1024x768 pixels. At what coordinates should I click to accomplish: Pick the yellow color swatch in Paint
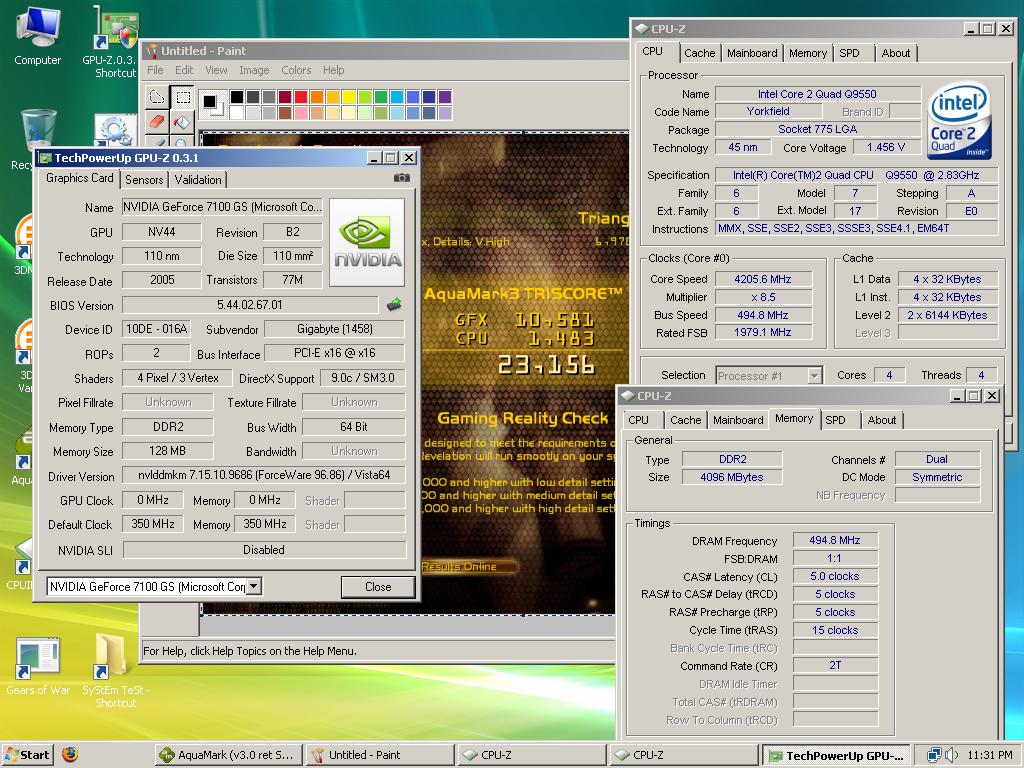(x=349, y=97)
